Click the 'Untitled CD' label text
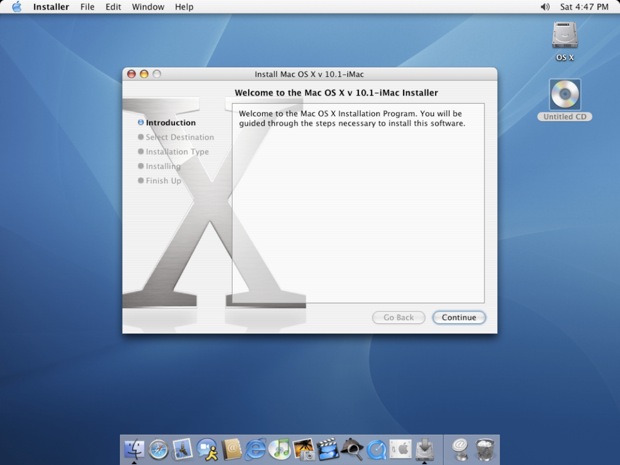This screenshot has width=620, height=465. [x=565, y=117]
